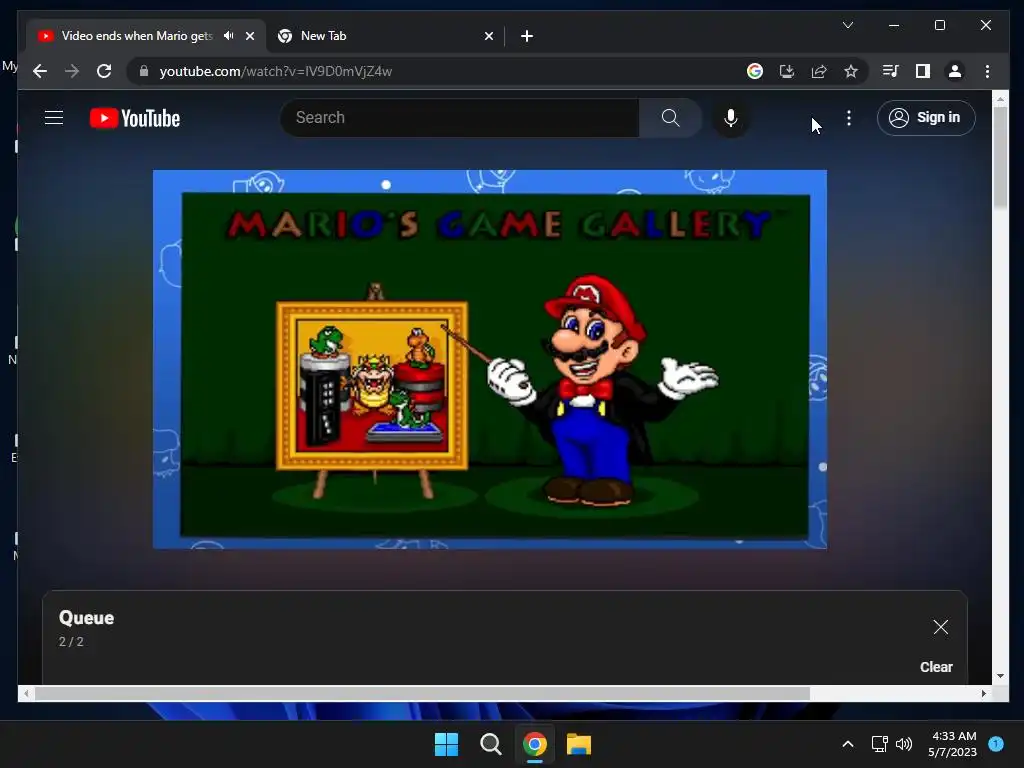Click Chrome in the taskbar
This screenshot has height=768, width=1024.
pyautogui.click(x=534, y=744)
